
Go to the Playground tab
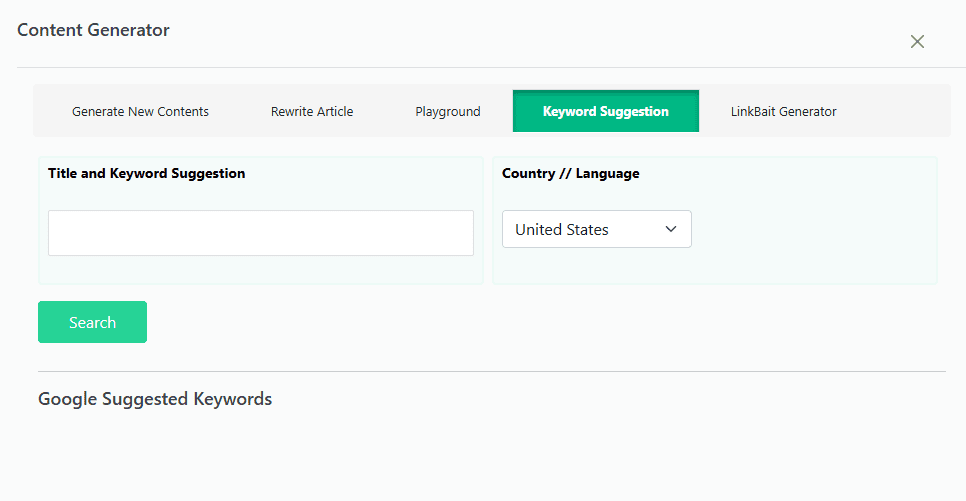tap(448, 112)
